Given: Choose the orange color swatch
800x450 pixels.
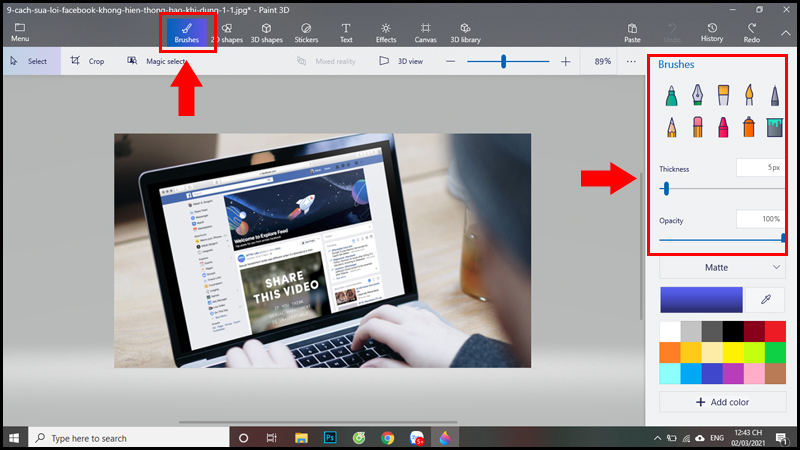Looking at the screenshot, I should (670, 353).
